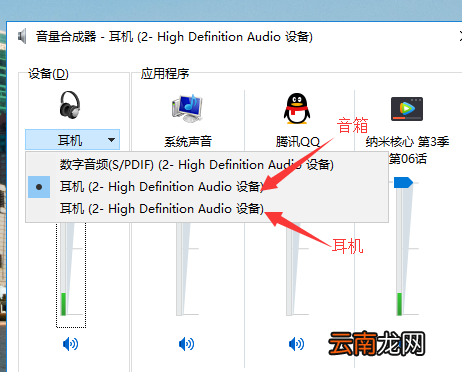Click the device volume slider track
Viewport: 462px width, 372px height.
pyautogui.click(x=63, y=269)
